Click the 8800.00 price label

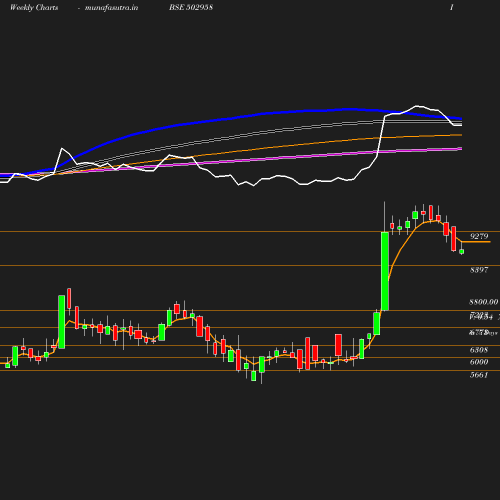point(484,302)
